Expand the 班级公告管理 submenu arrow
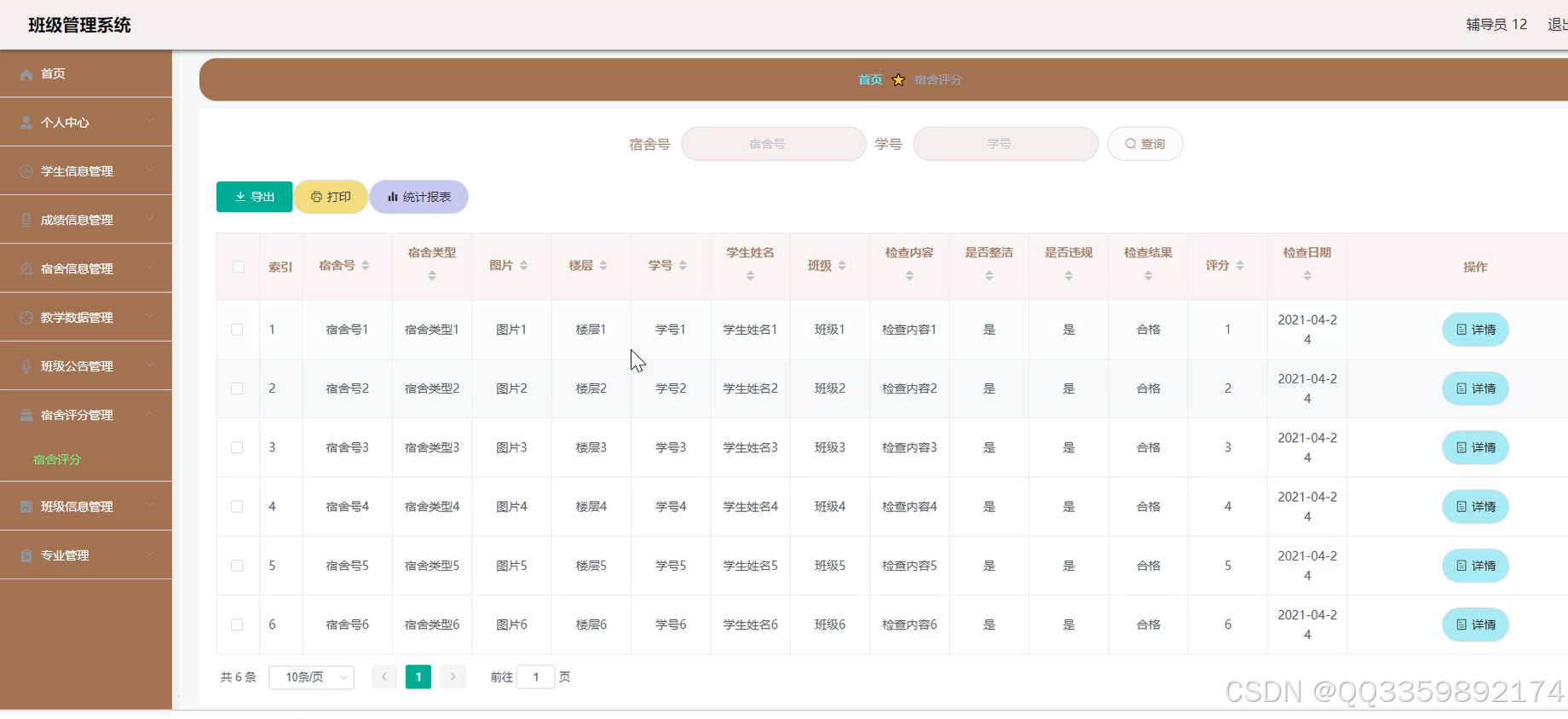Image resolution: width=1568 pixels, height=719 pixels. [150, 365]
